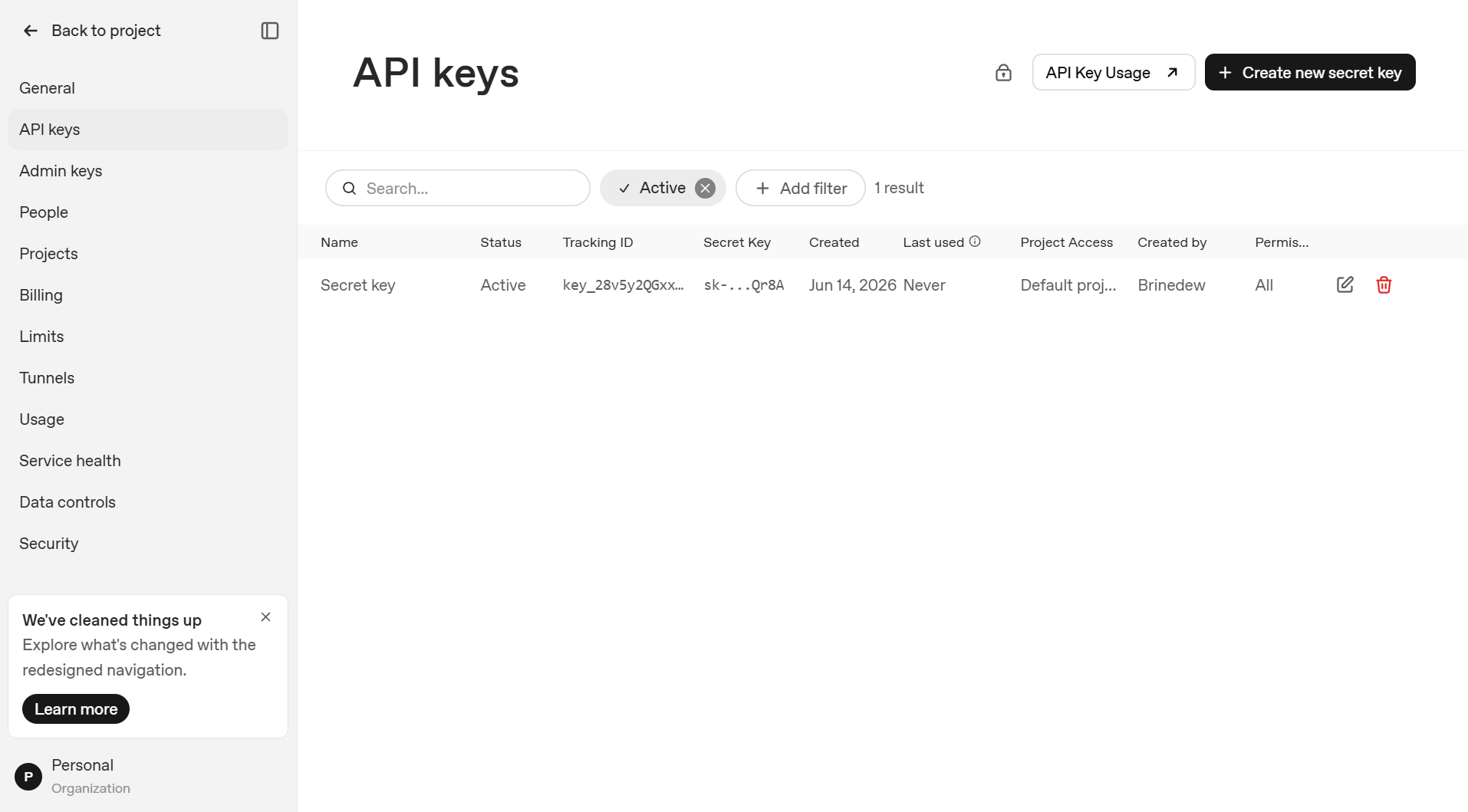Image resolution: width=1468 pixels, height=812 pixels.
Task: Click secret key value sk-...Qr8A
Action: [744, 285]
